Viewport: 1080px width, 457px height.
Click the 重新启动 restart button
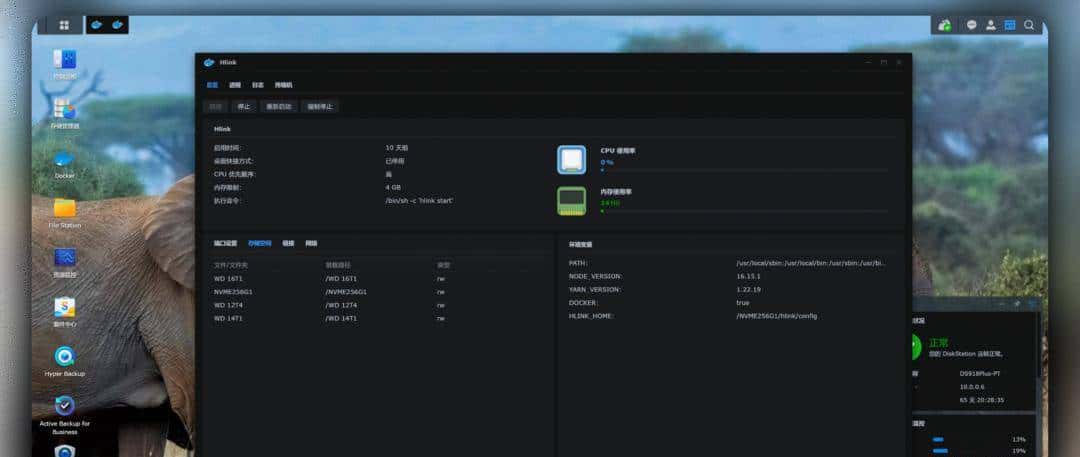[278, 106]
